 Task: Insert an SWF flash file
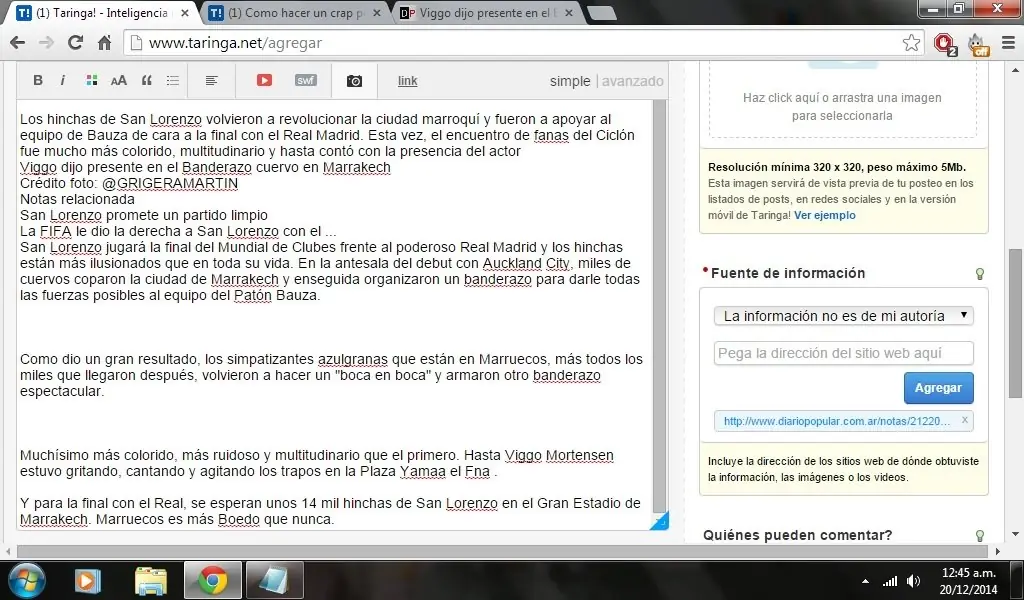pos(306,80)
